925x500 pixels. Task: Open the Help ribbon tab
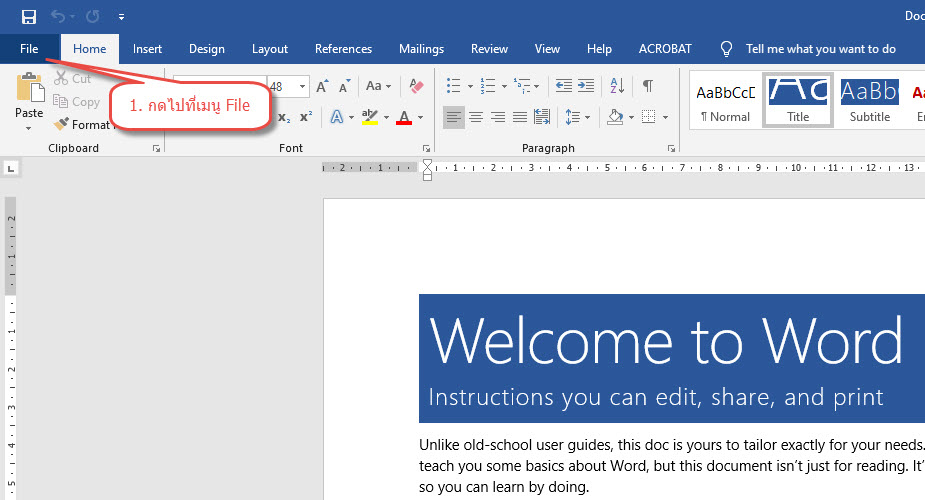pos(599,49)
